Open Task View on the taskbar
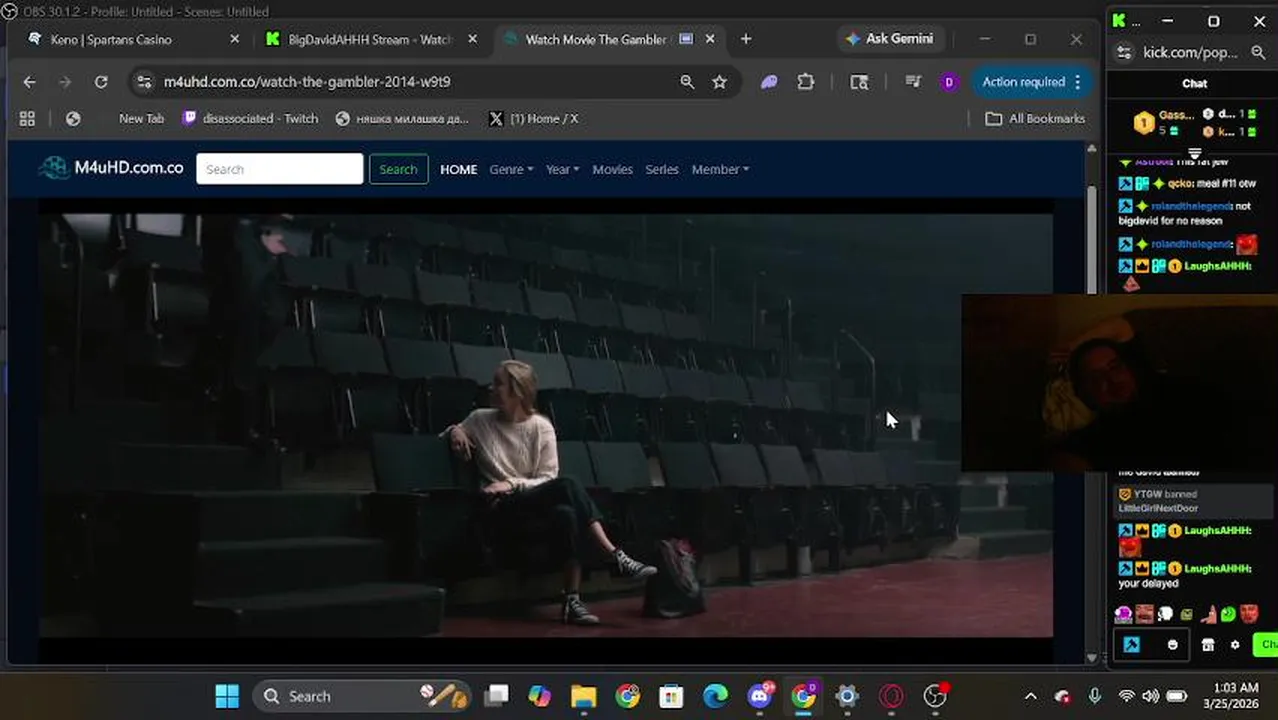Viewport: 1278px width, 720px height. [x=496, y=696]
